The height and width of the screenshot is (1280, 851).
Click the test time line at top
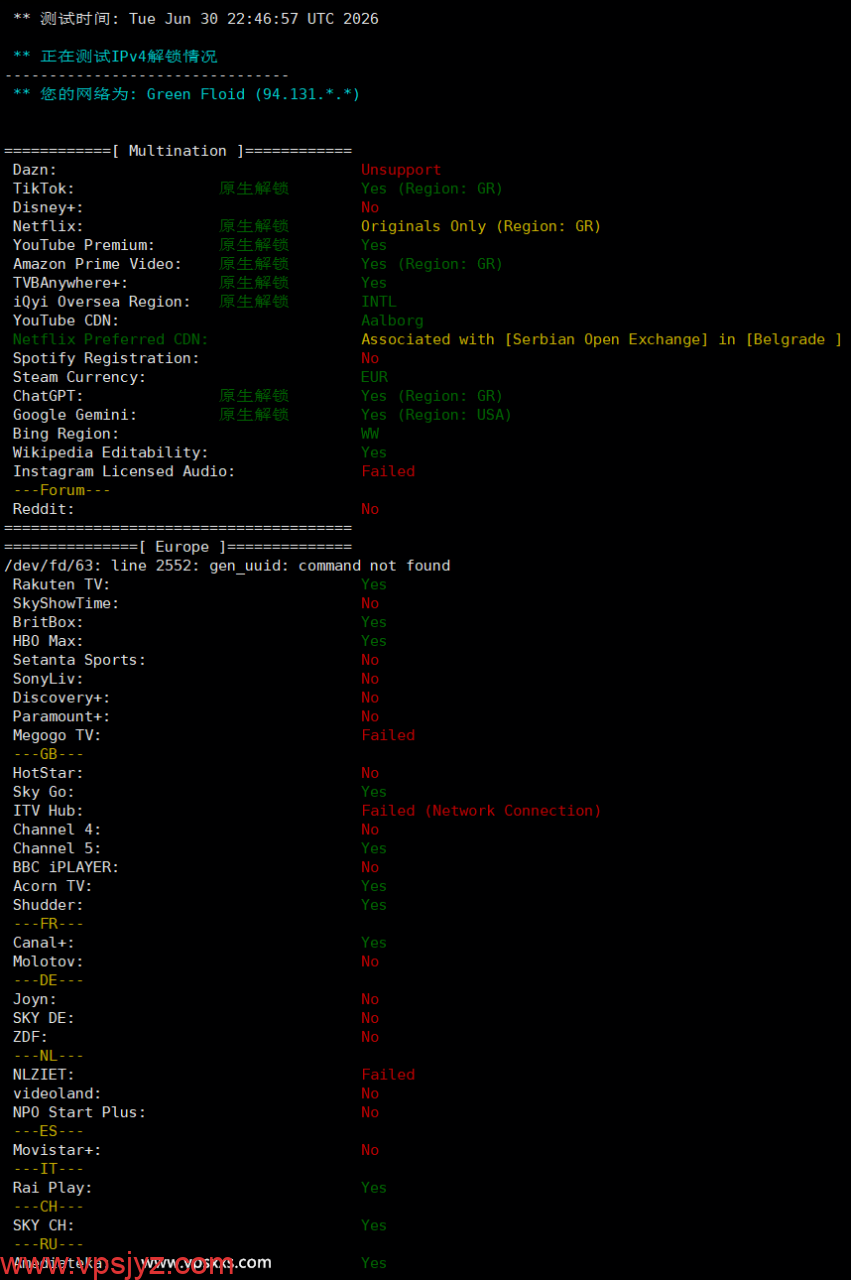196,19
